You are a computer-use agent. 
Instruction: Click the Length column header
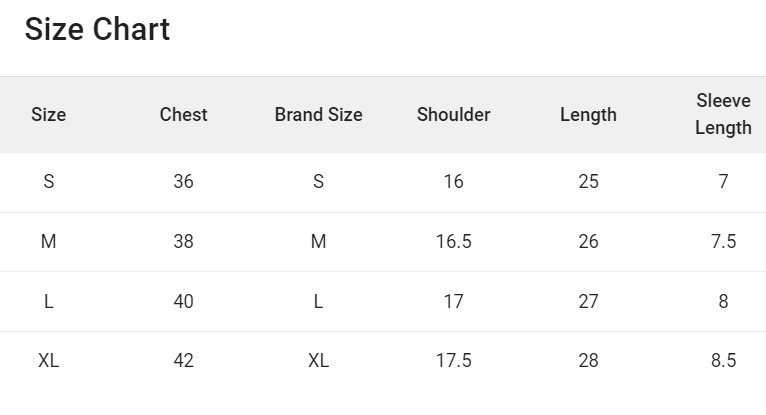(588, 115)
